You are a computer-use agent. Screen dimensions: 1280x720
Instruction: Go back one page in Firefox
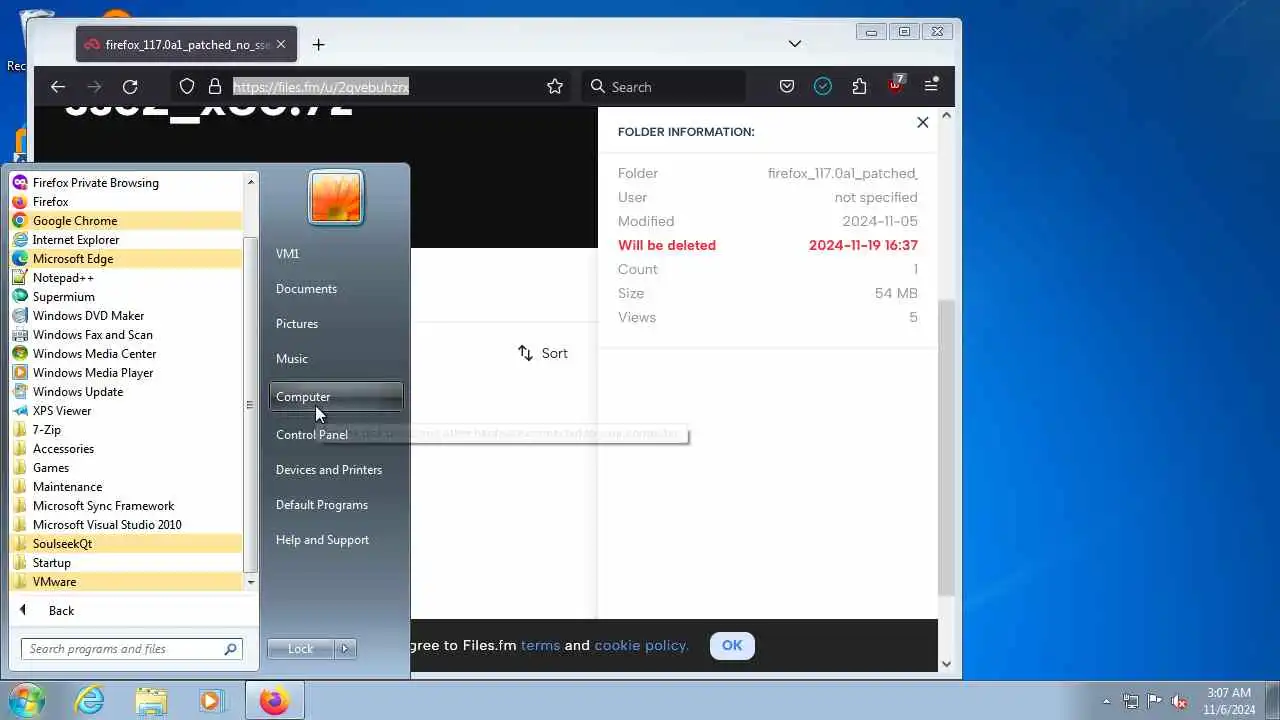pos(58,87)
